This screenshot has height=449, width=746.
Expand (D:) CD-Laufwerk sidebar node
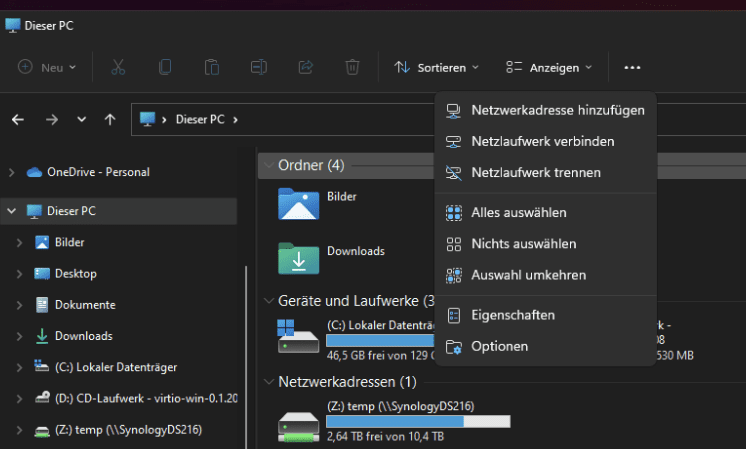point(20,399)
